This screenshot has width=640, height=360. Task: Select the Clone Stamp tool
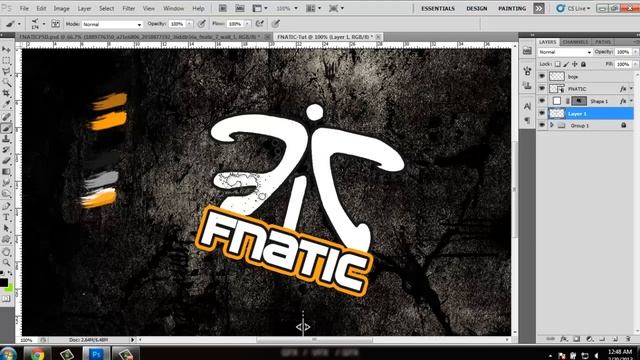tap(6, 139)
